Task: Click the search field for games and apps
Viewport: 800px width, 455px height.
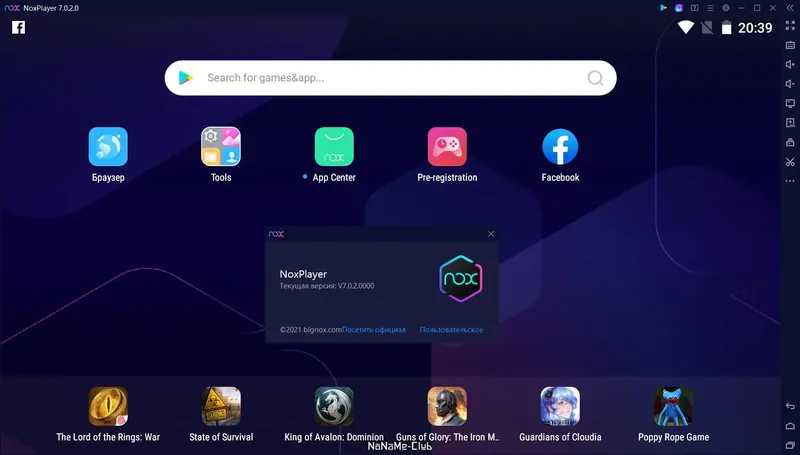Action: point(390,78)
